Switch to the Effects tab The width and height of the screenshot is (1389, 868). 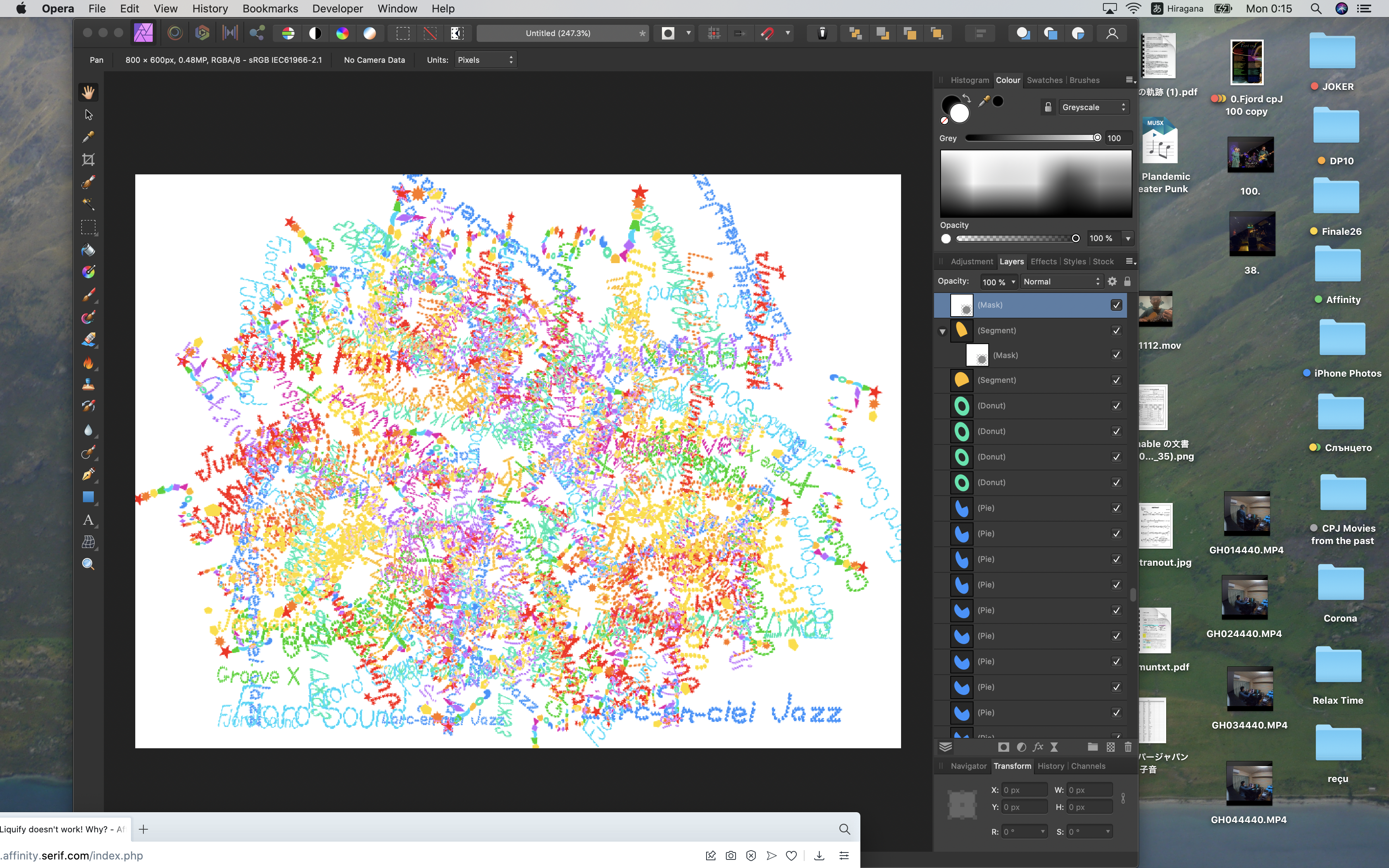coord(1043,262)
